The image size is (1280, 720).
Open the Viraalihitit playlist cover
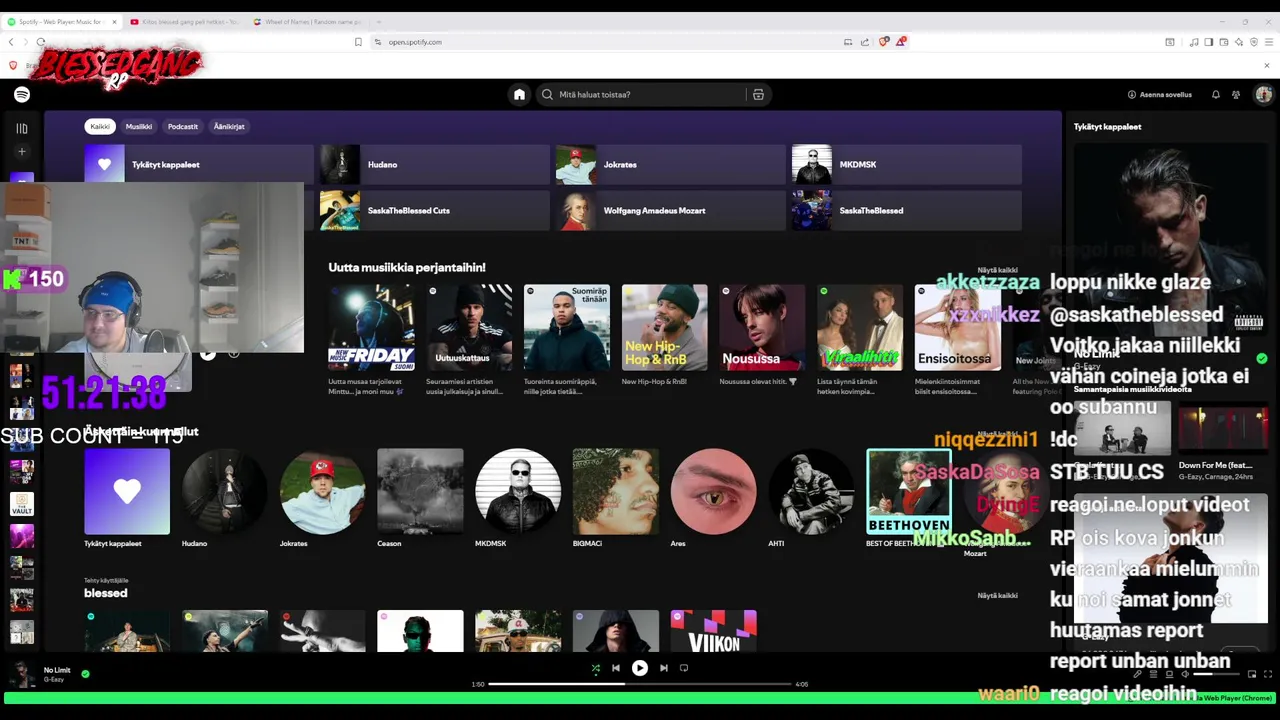coord(860,327)
